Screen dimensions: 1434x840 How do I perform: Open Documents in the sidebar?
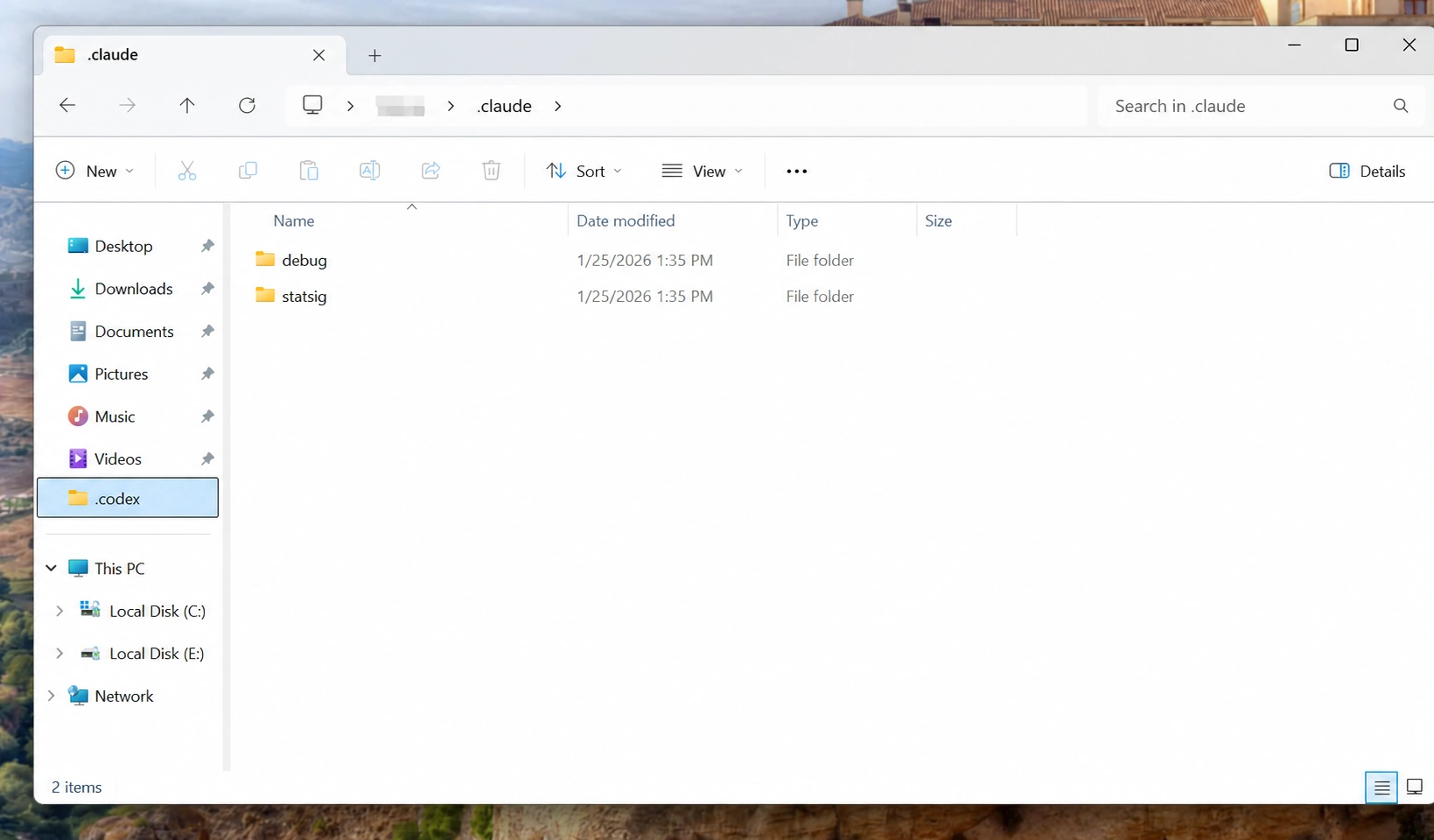(x=134, y=331)
